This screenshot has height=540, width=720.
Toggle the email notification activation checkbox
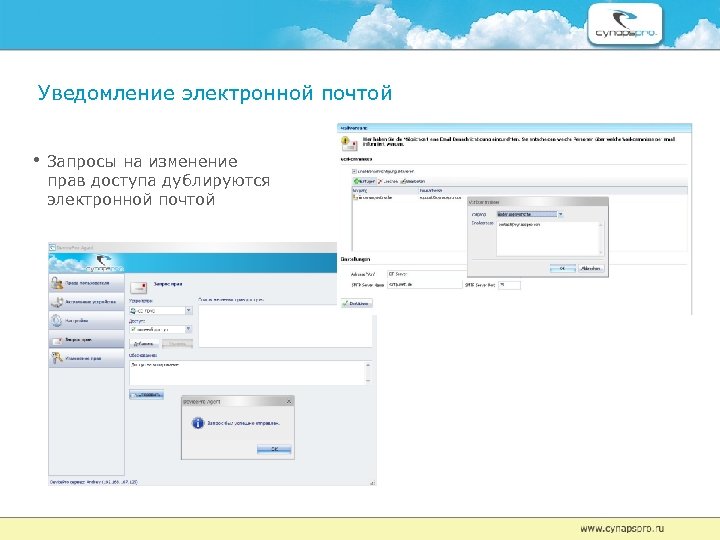click(354, 171)
